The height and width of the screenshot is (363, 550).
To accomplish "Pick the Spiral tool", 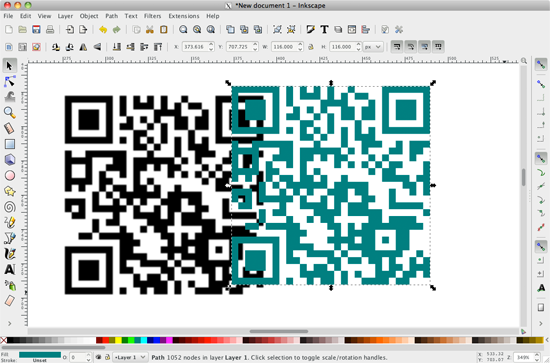I will tap(10, 207).
